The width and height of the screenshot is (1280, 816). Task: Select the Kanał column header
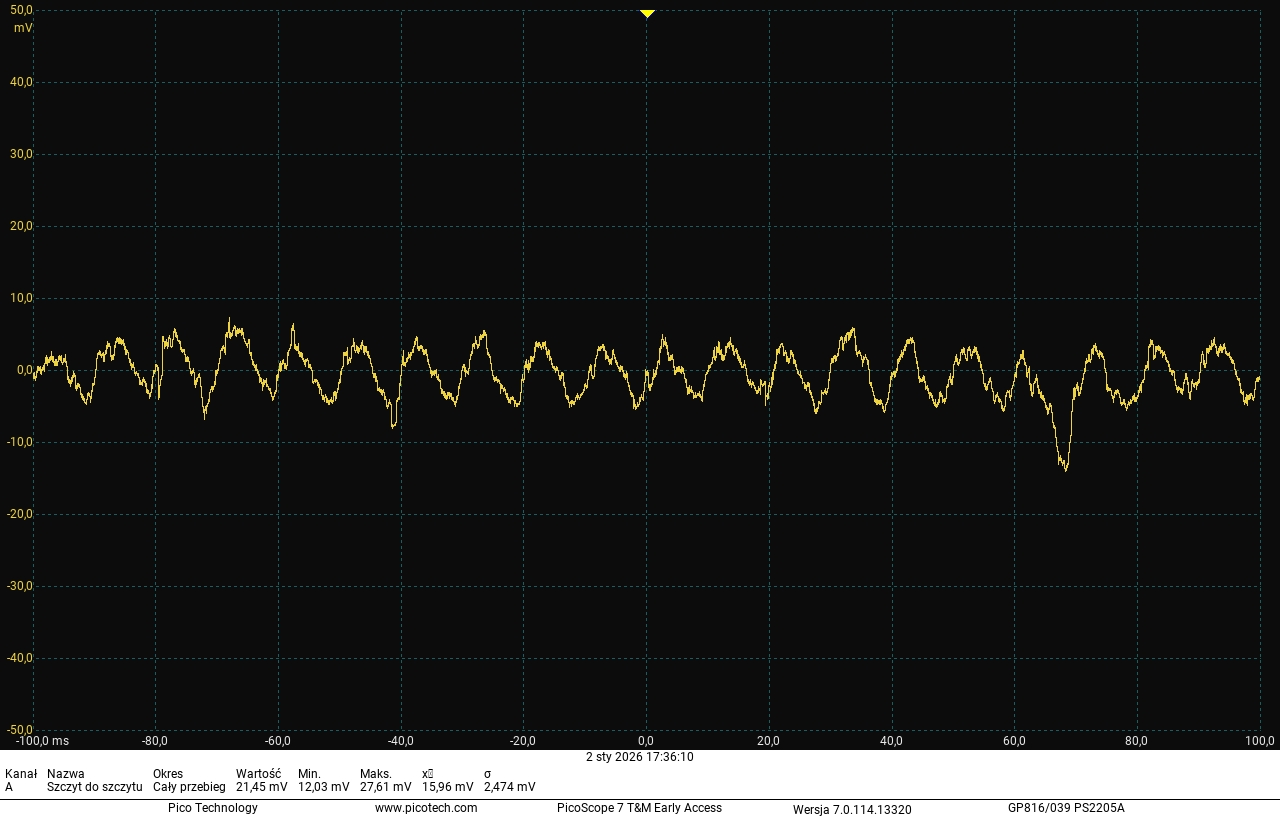pos(21,774)
